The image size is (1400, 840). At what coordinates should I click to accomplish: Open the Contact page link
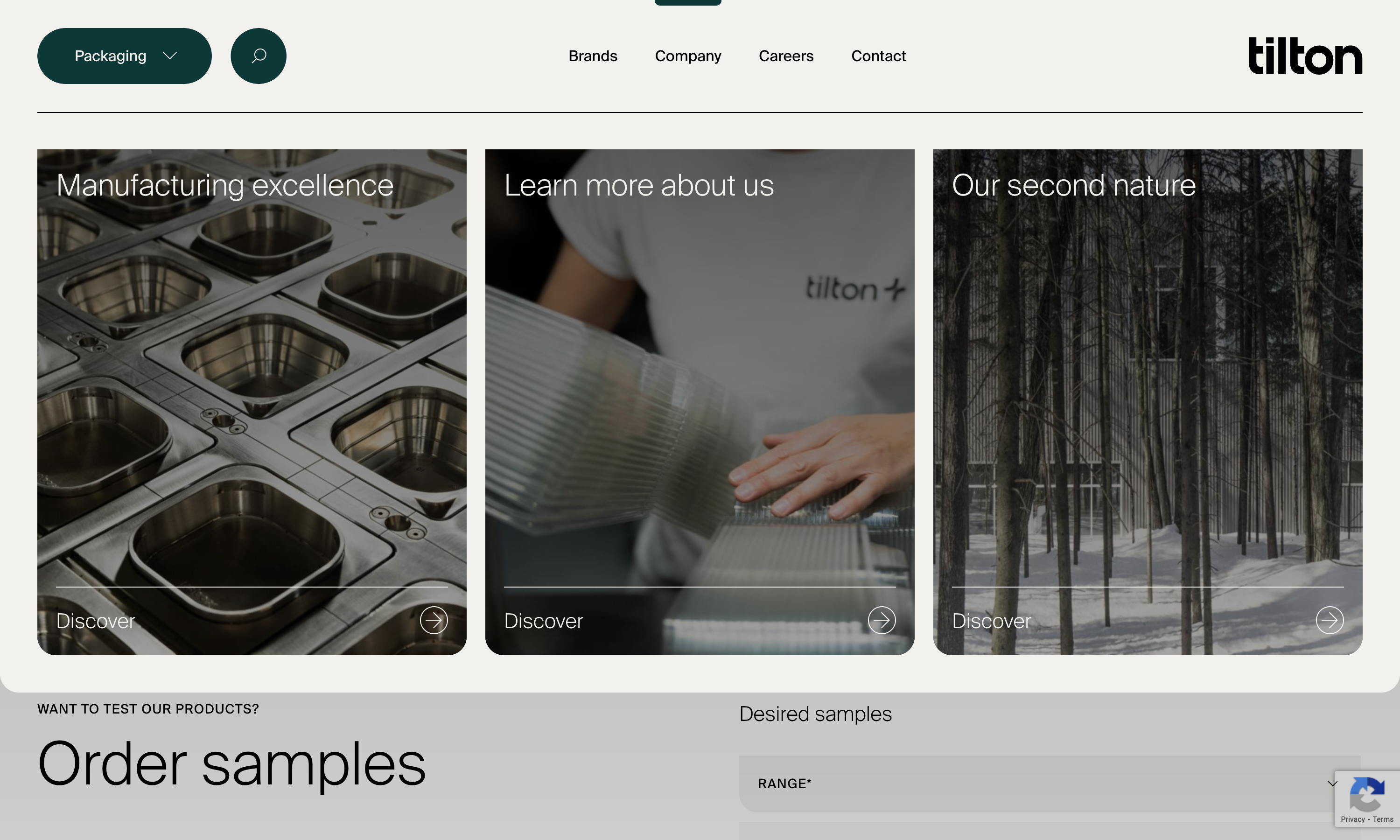879,56
